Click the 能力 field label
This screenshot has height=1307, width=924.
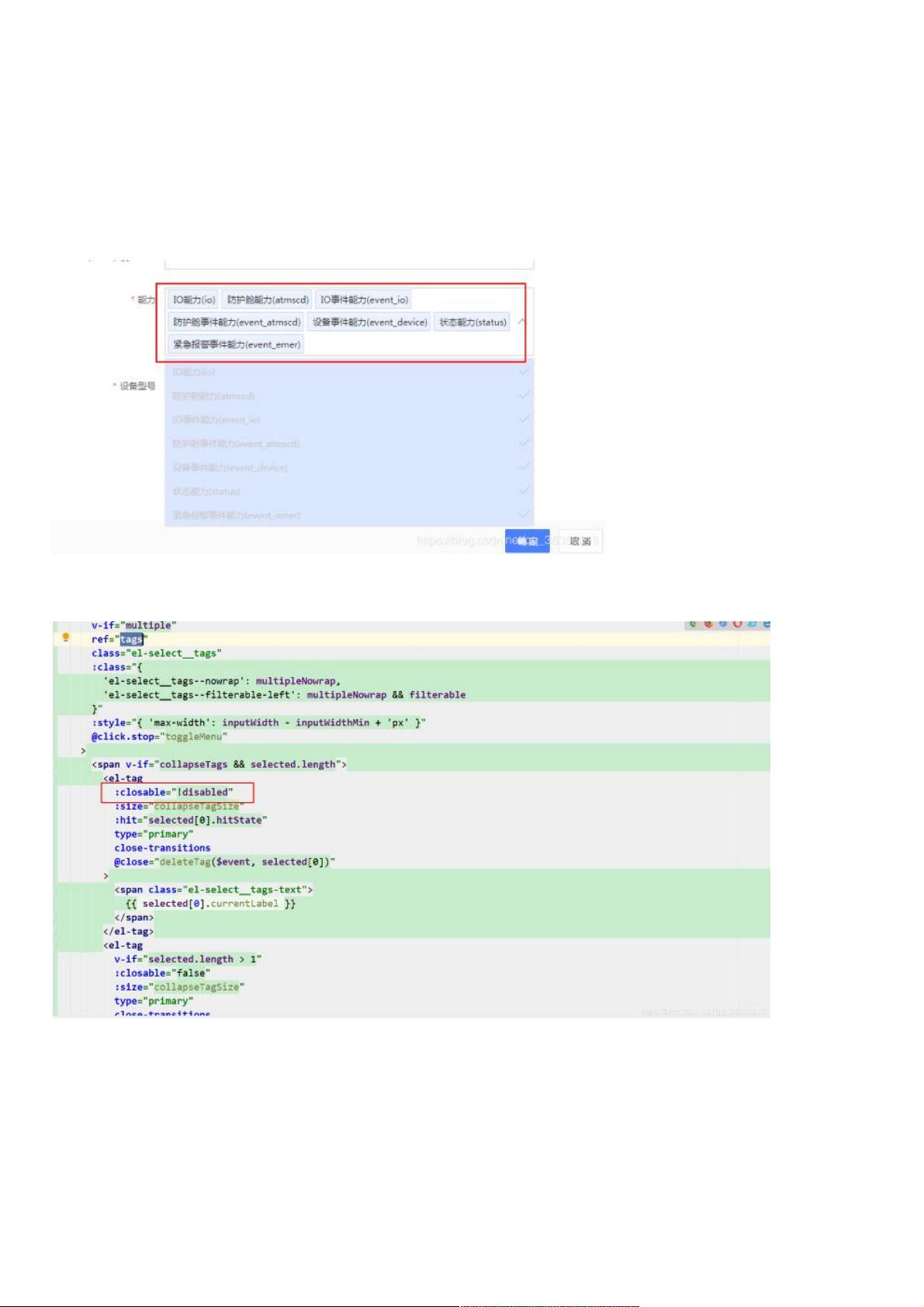(x=146, y=299)
